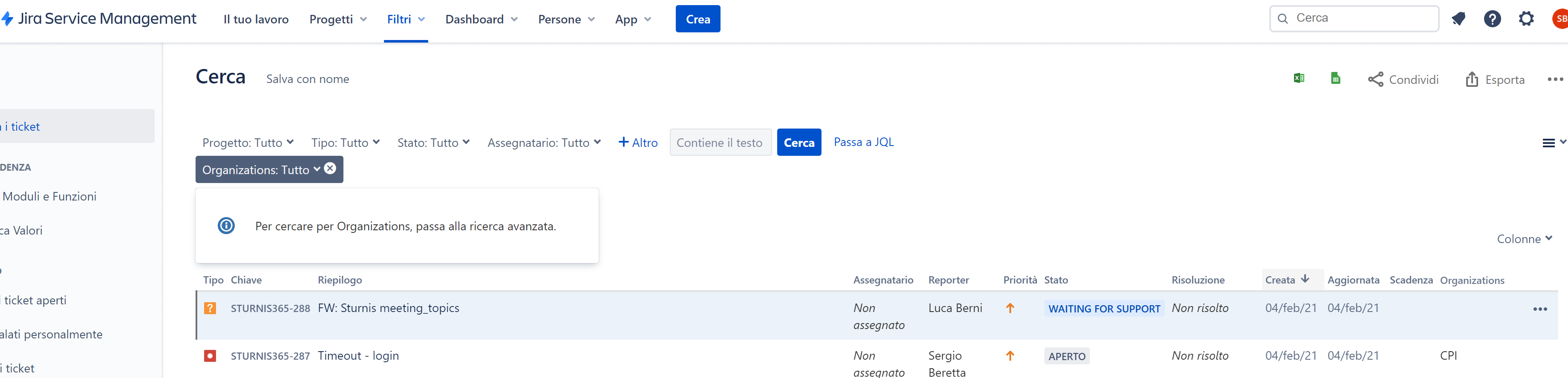Expand the Progetto: Tutto filter dropdown
1568x378 pixels.
click(248, 143)
